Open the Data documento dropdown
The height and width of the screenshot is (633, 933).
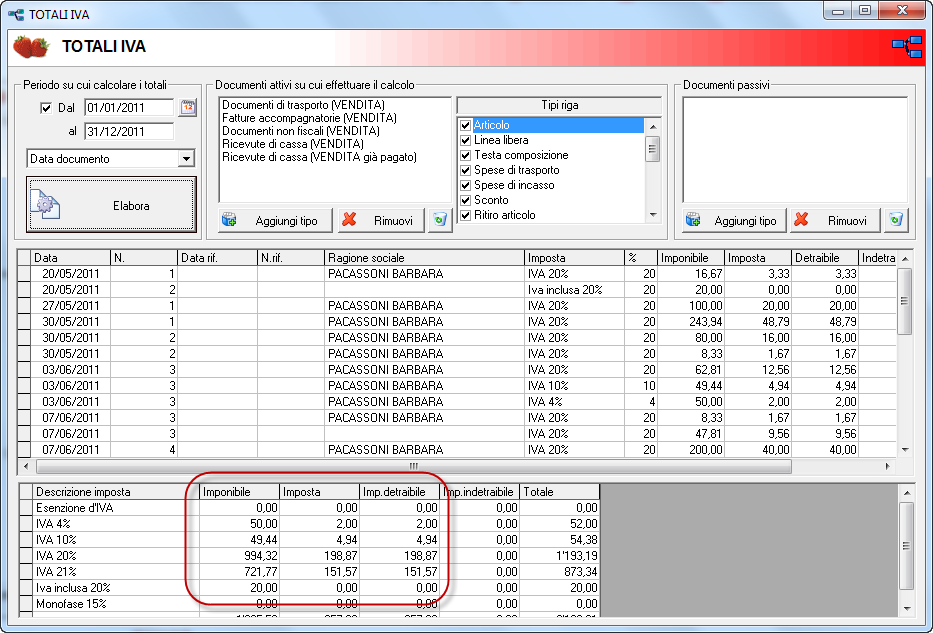pos(186,159)
